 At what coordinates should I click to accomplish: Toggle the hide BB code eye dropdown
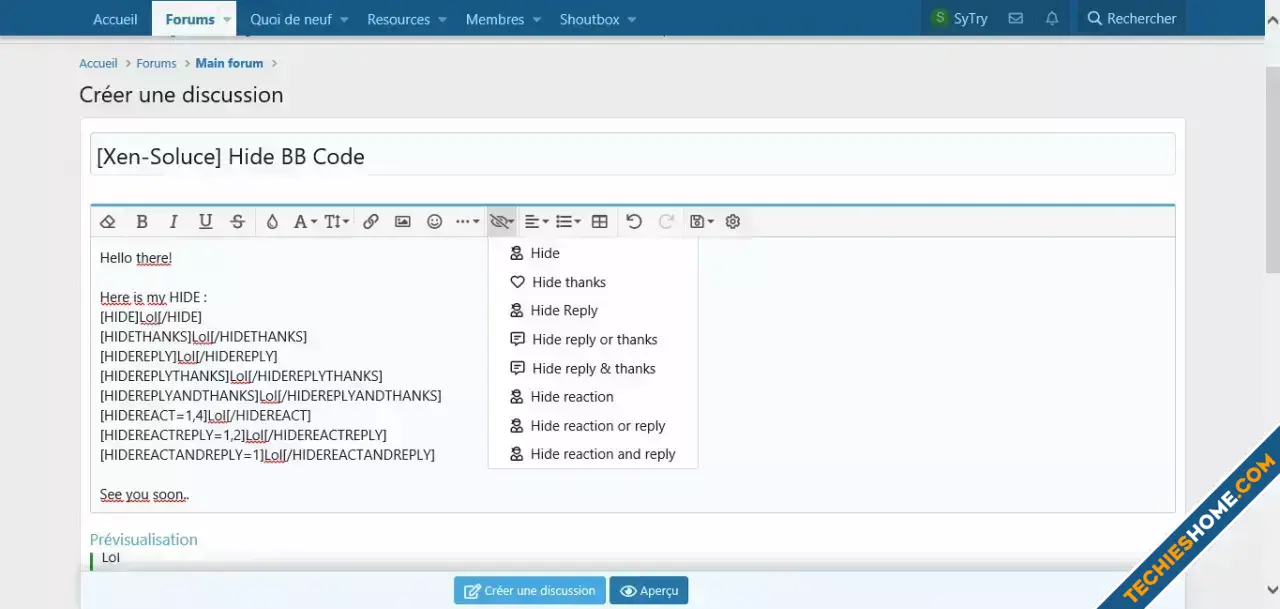tap(502, 222)
